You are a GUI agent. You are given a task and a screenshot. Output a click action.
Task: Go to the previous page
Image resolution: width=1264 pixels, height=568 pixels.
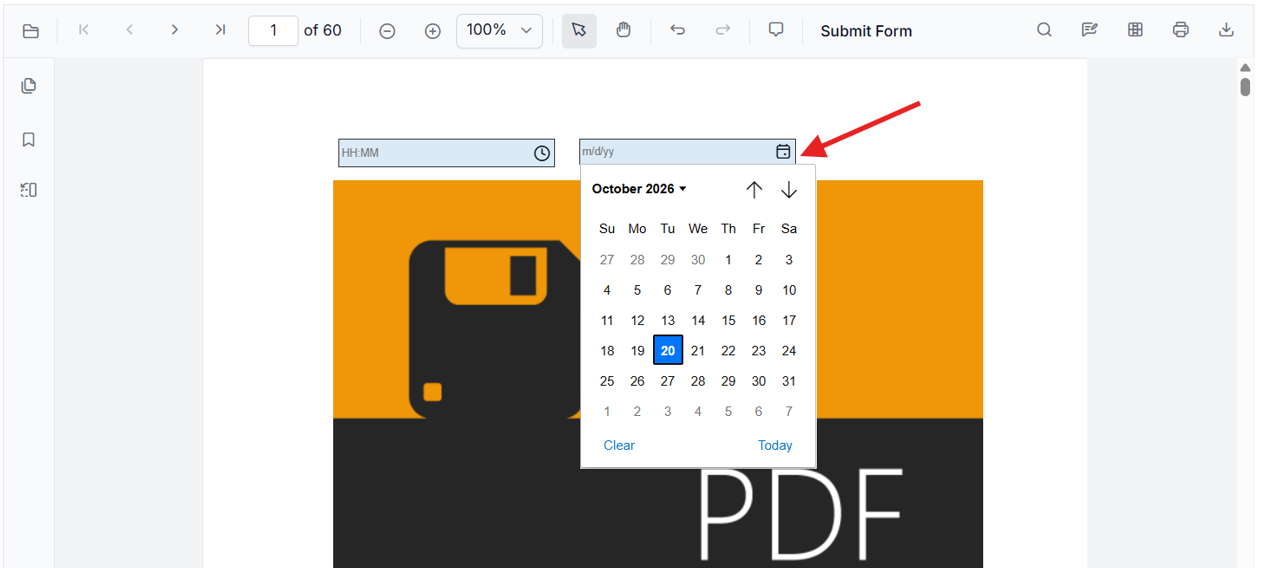(129, 30)
